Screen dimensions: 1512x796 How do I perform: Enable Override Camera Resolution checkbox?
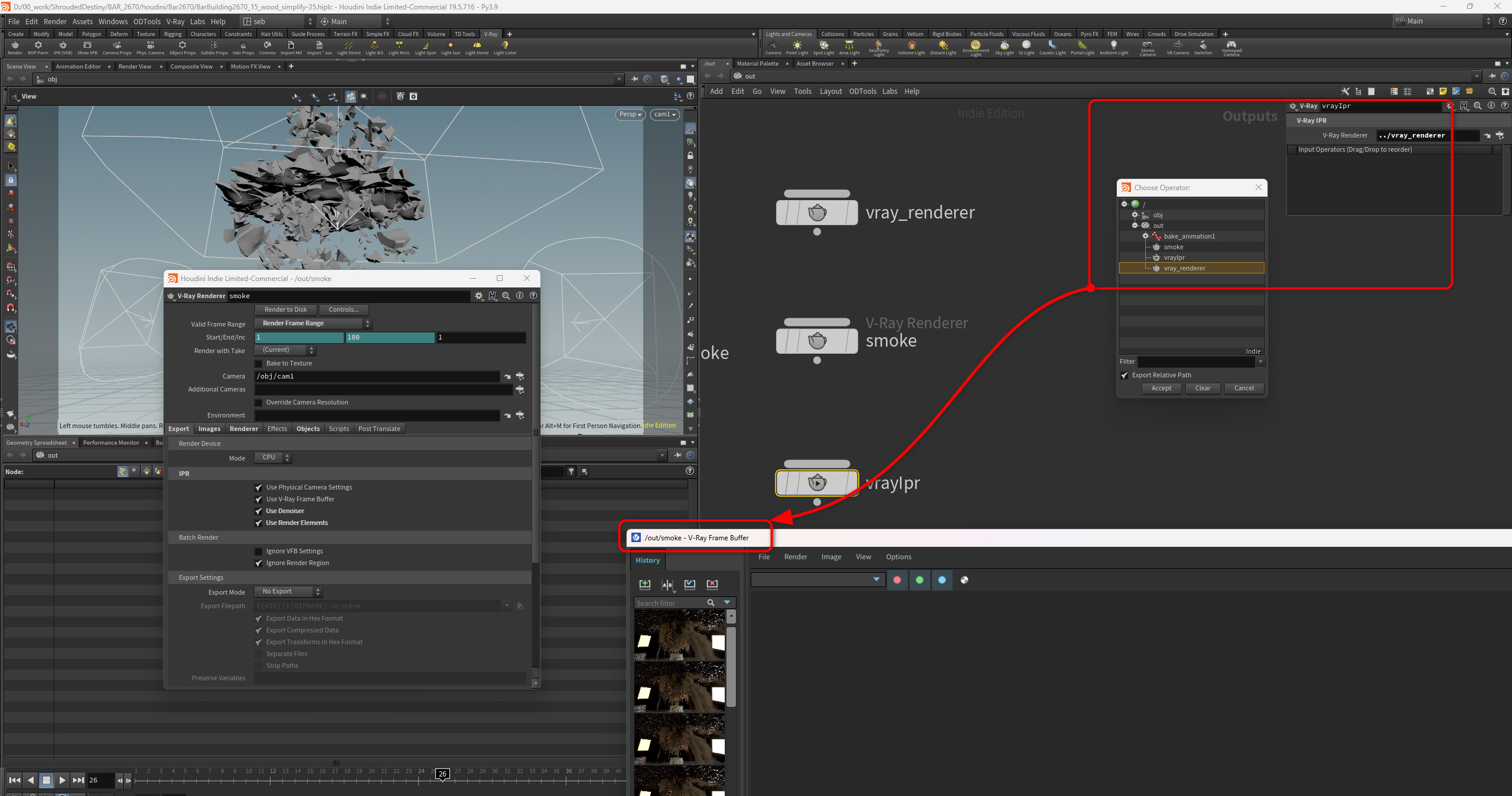[x=258, y=403]
